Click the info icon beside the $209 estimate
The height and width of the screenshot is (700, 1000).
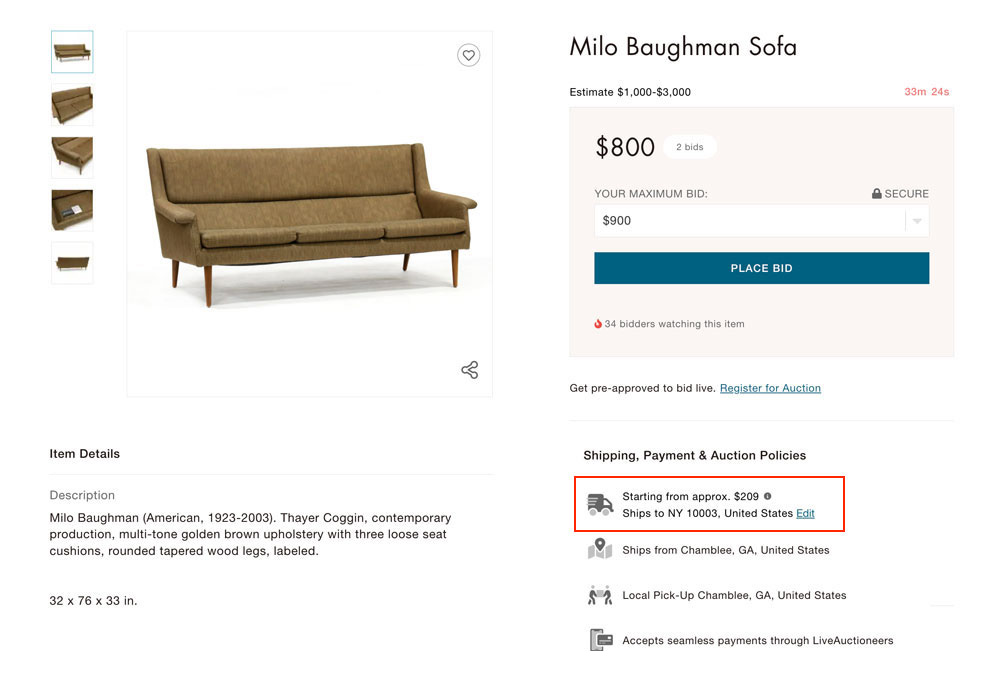(768, 496)
